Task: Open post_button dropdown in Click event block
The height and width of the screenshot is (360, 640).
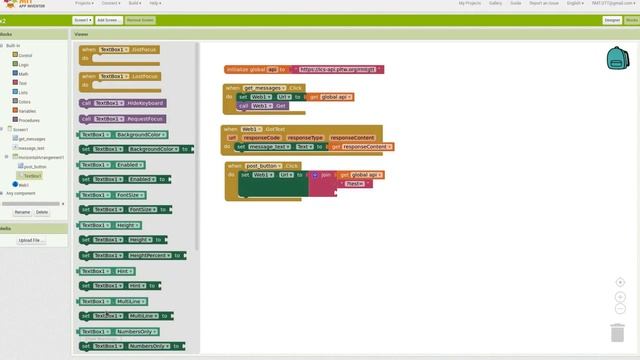Action: 263,166
